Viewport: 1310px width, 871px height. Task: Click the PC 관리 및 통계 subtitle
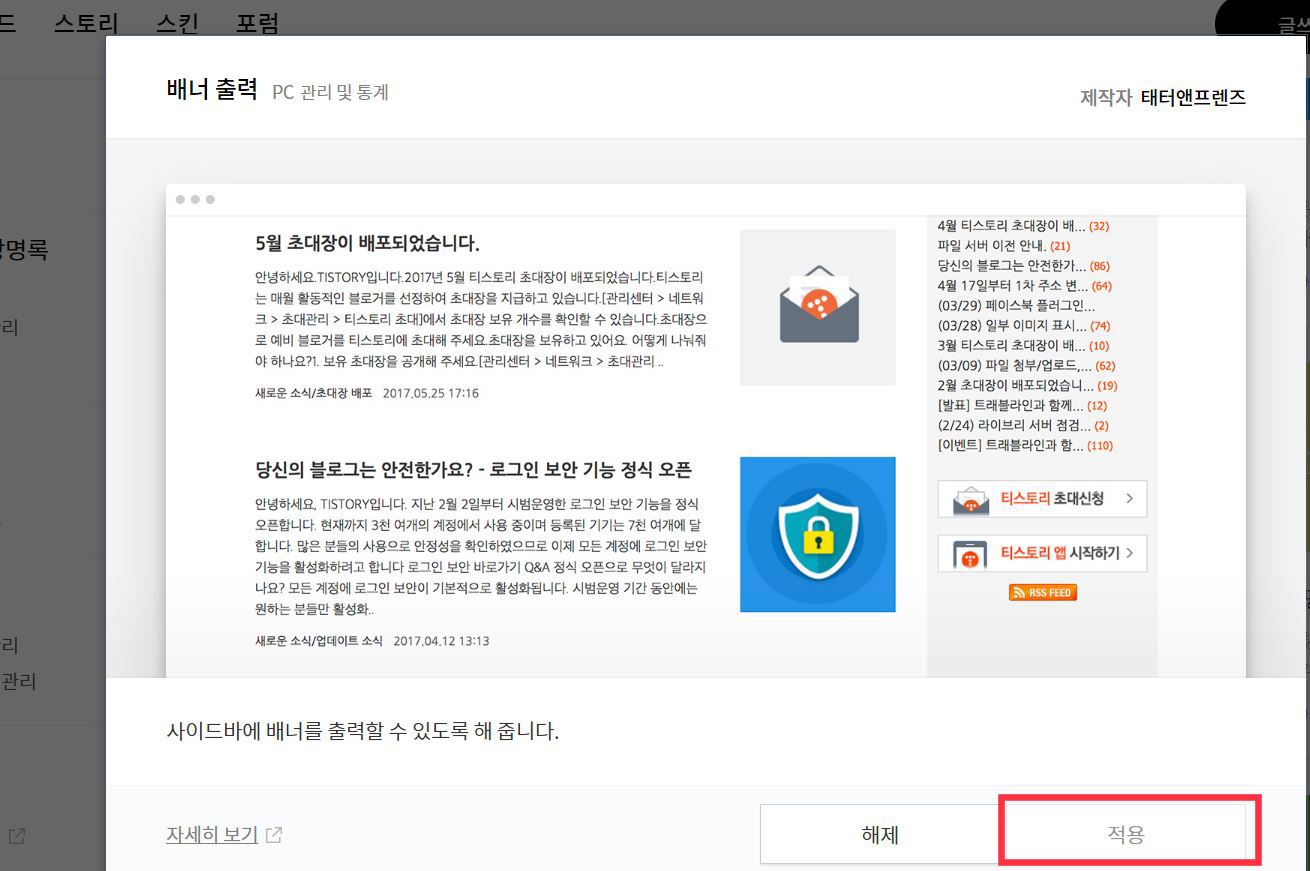[330, 92]
